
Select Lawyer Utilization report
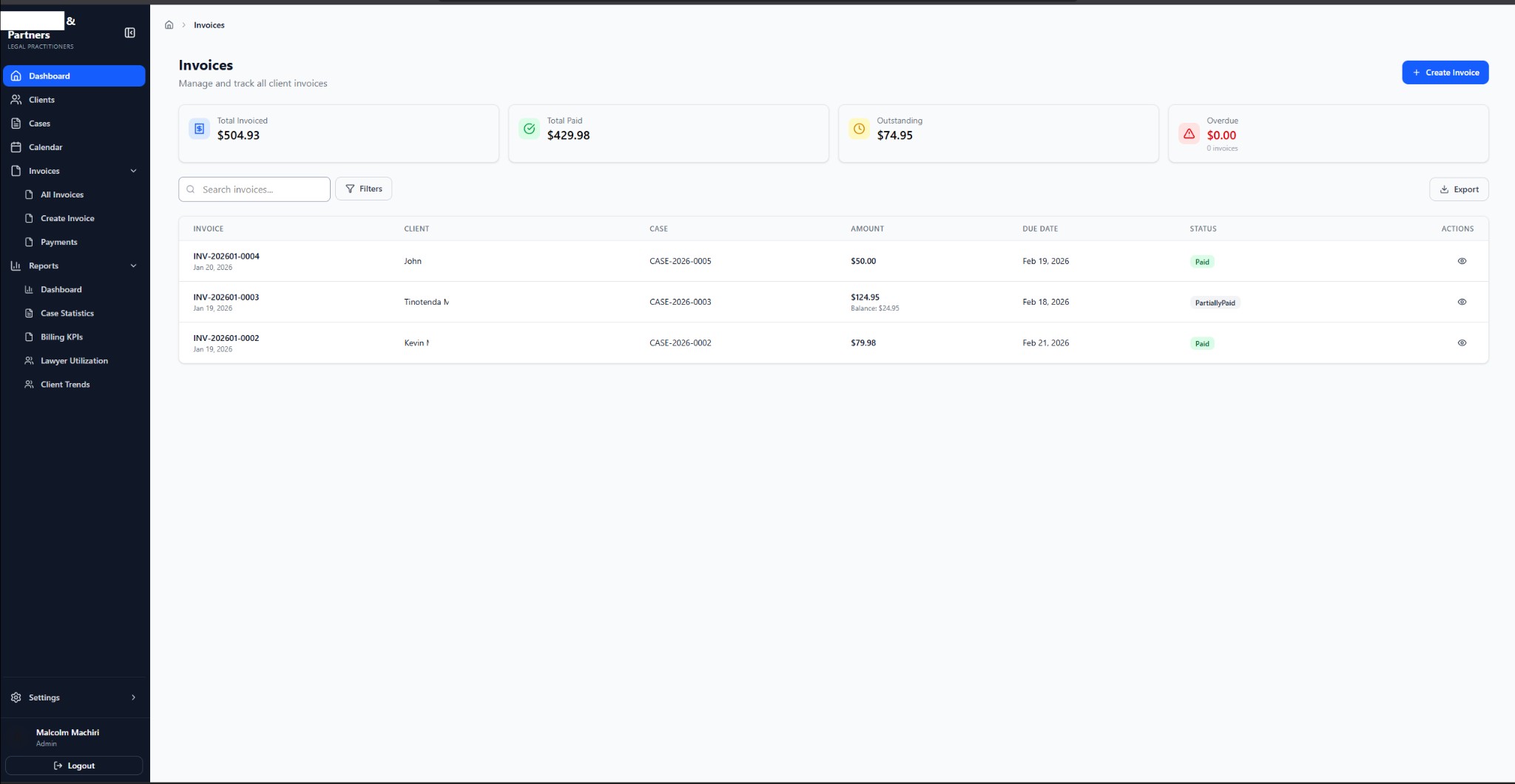74,360
